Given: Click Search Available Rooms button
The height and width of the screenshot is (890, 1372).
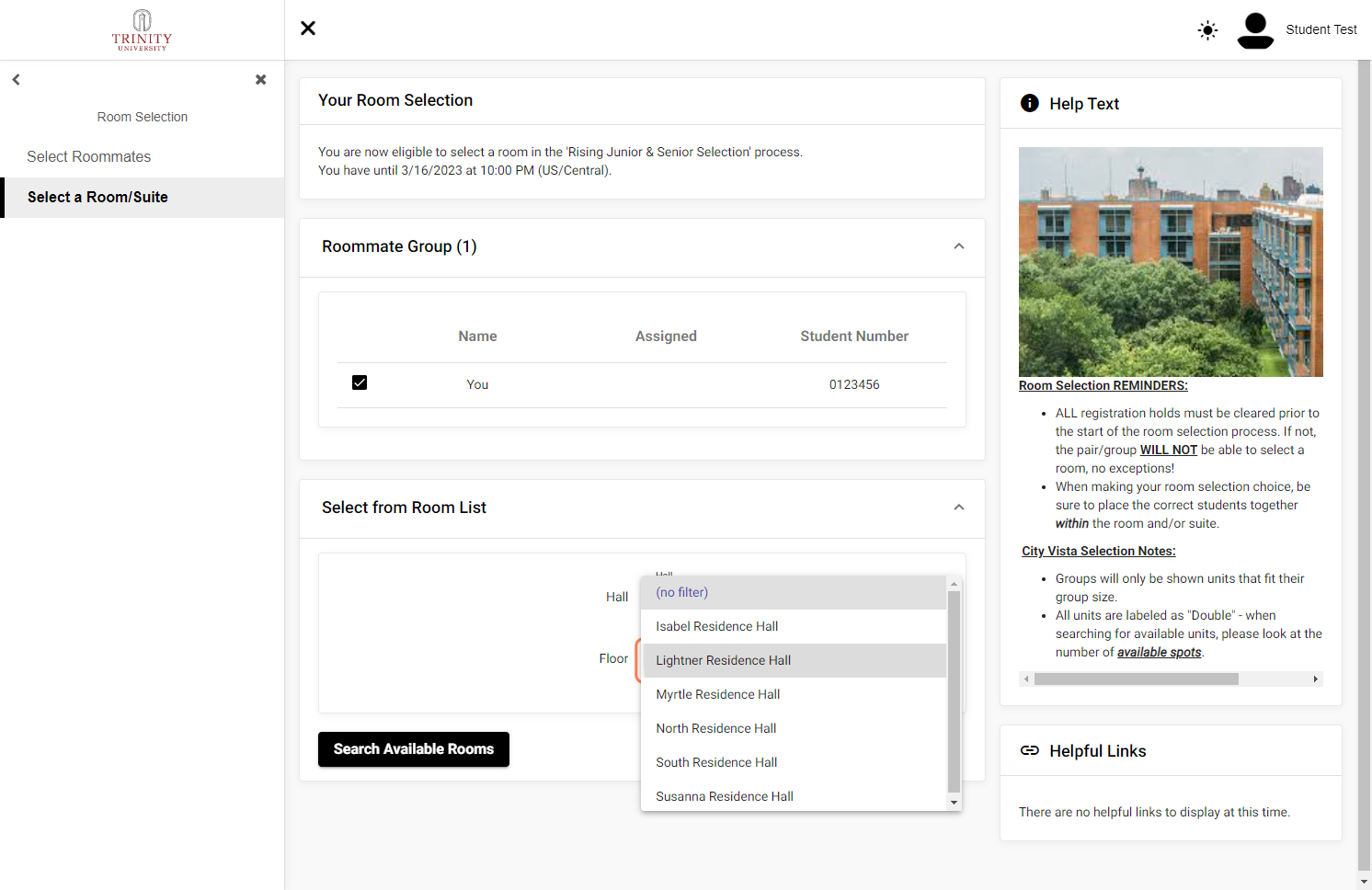Looking at the screenshot, I should 414,749.
